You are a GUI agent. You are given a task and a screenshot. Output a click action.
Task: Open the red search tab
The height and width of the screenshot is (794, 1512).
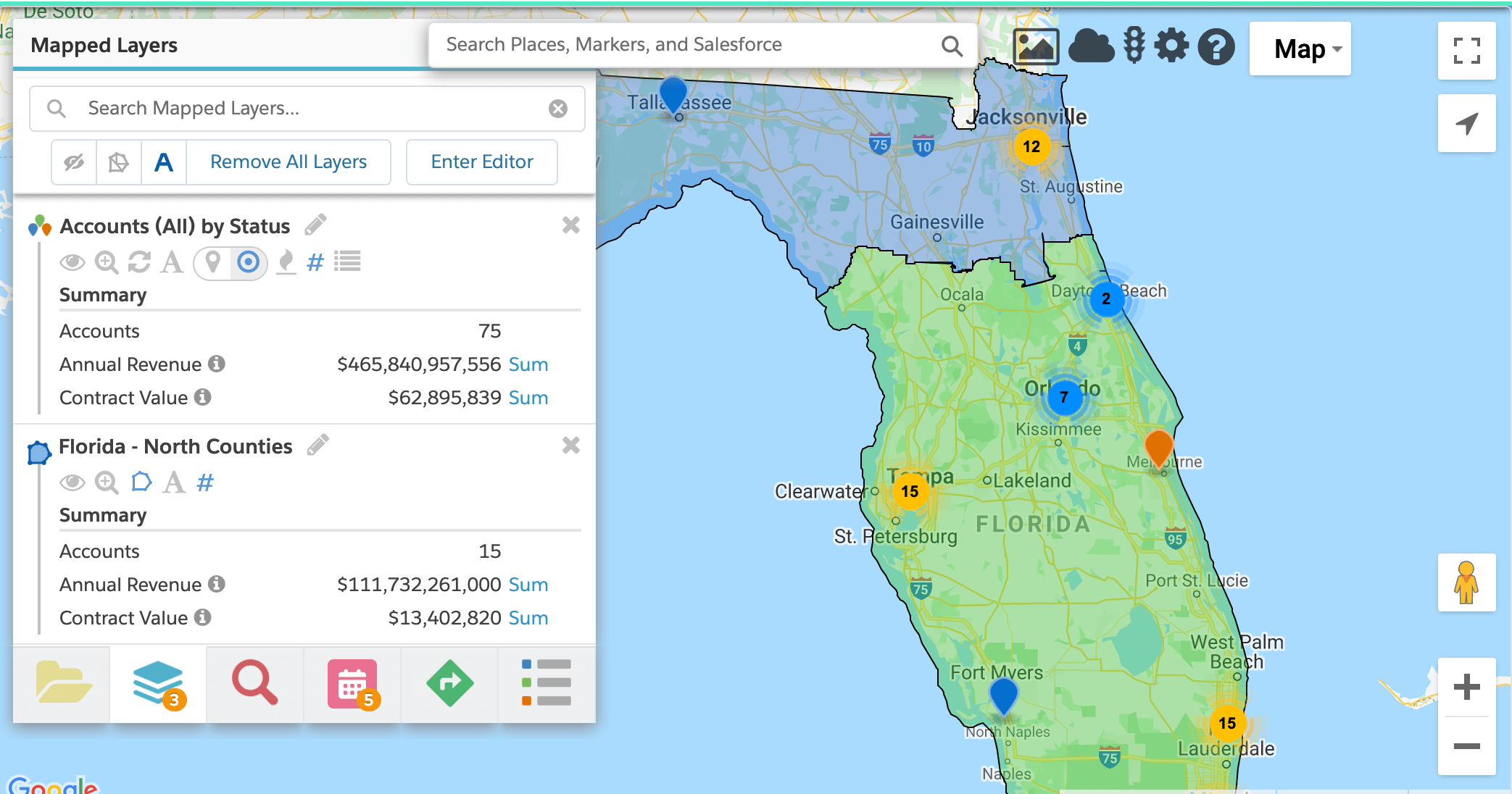254,683
